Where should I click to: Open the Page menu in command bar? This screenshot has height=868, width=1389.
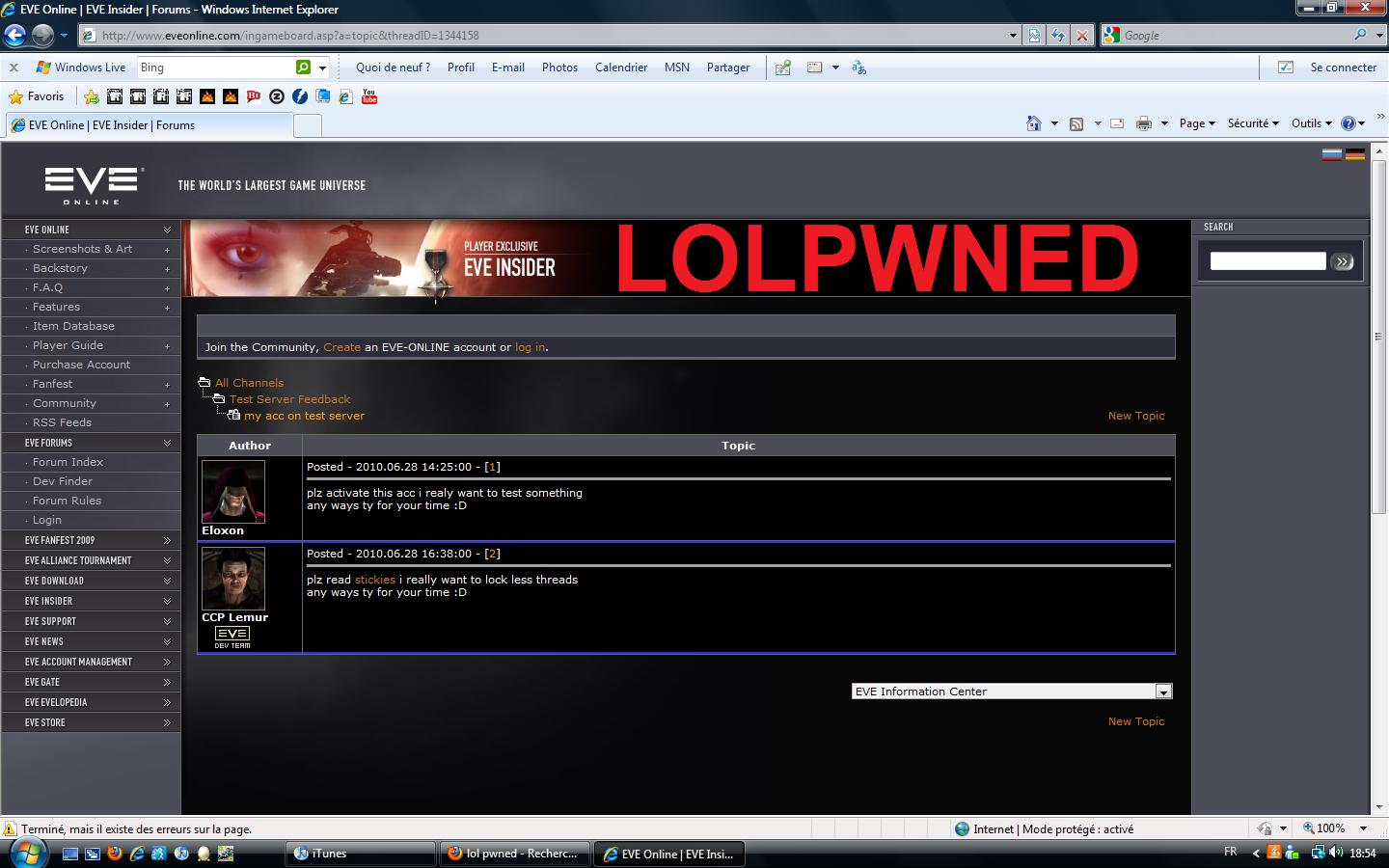1197,123
